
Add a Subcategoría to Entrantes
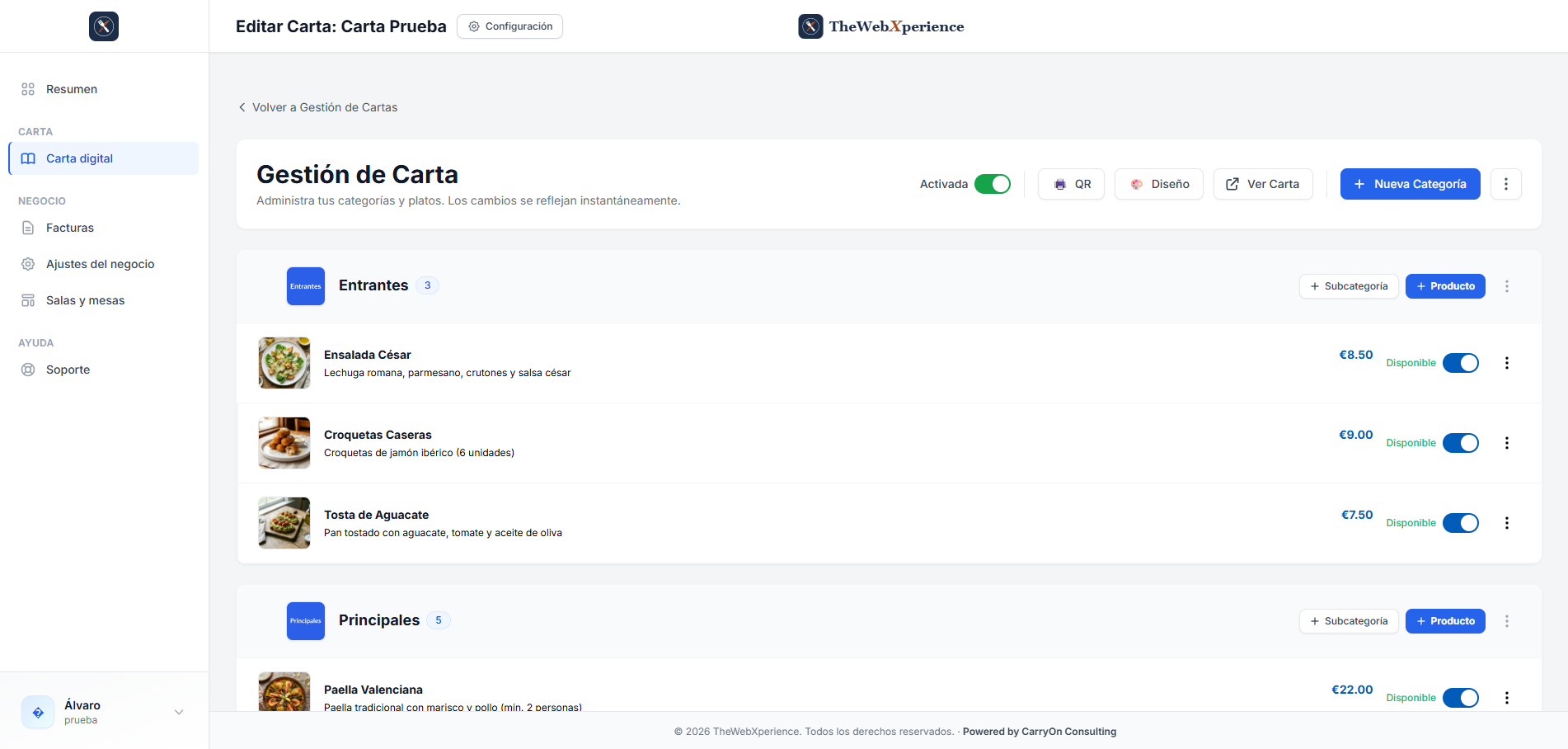tap(1349, 286)
